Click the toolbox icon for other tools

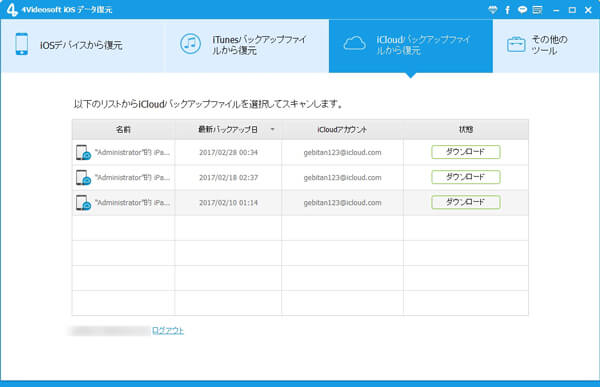516,44
